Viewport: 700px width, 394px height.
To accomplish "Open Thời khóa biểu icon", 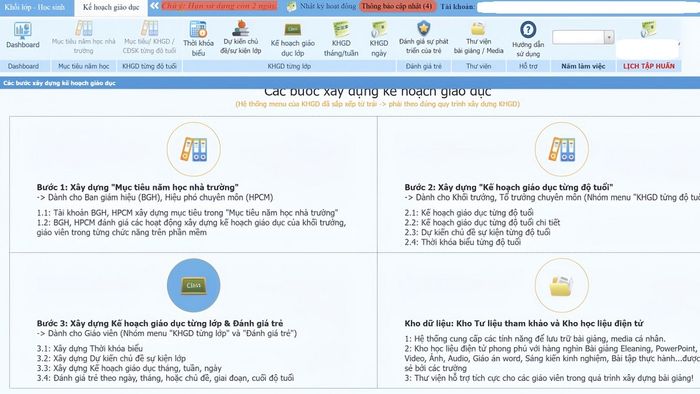I will [x=198, y=29].
